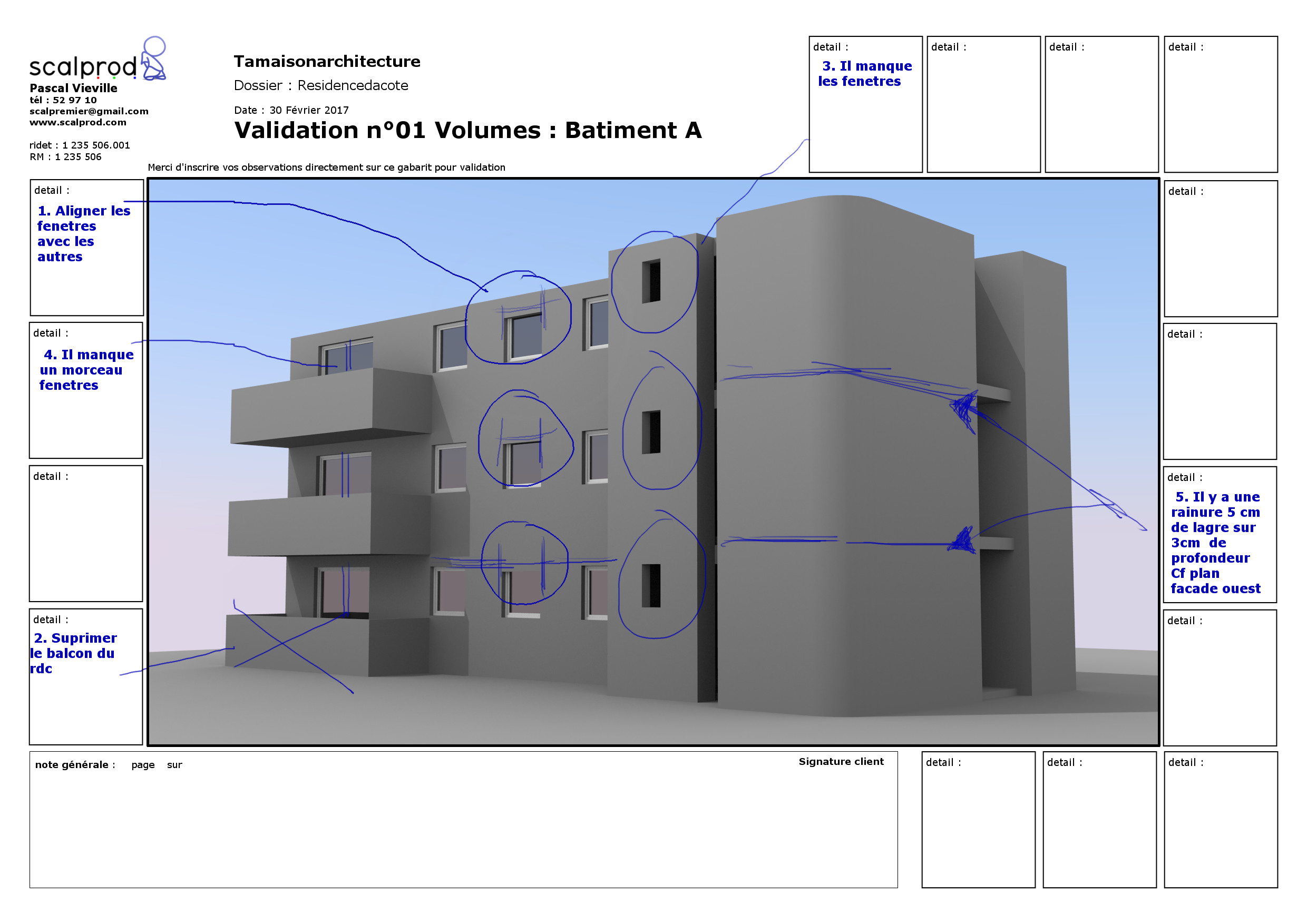Click the scalprod logo figure icon
Screen dimensions: 1307x924
(153, 59)
